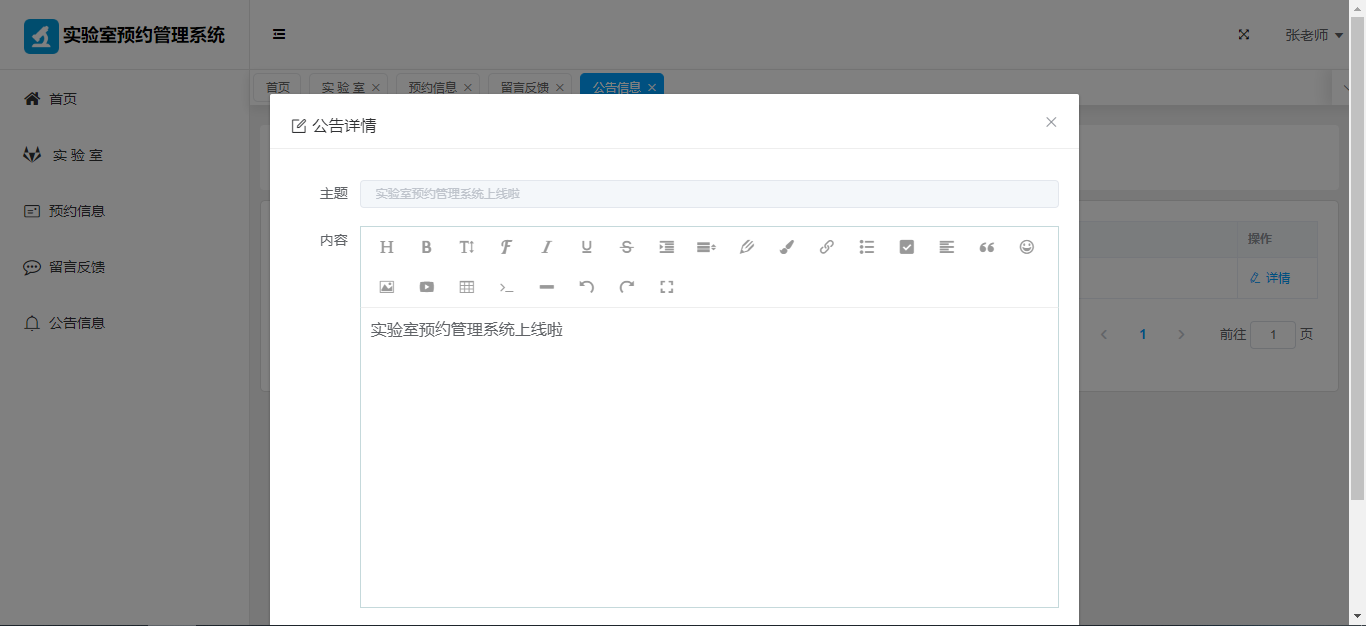
Task: Insert a table in the editor
Action: tap(467, 287)
